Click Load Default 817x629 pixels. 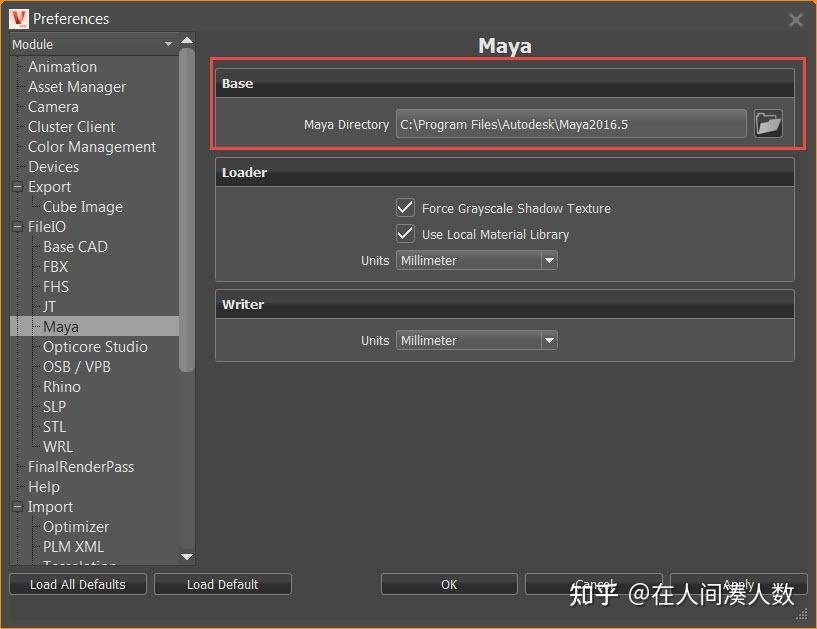click(x=222, y=584)
